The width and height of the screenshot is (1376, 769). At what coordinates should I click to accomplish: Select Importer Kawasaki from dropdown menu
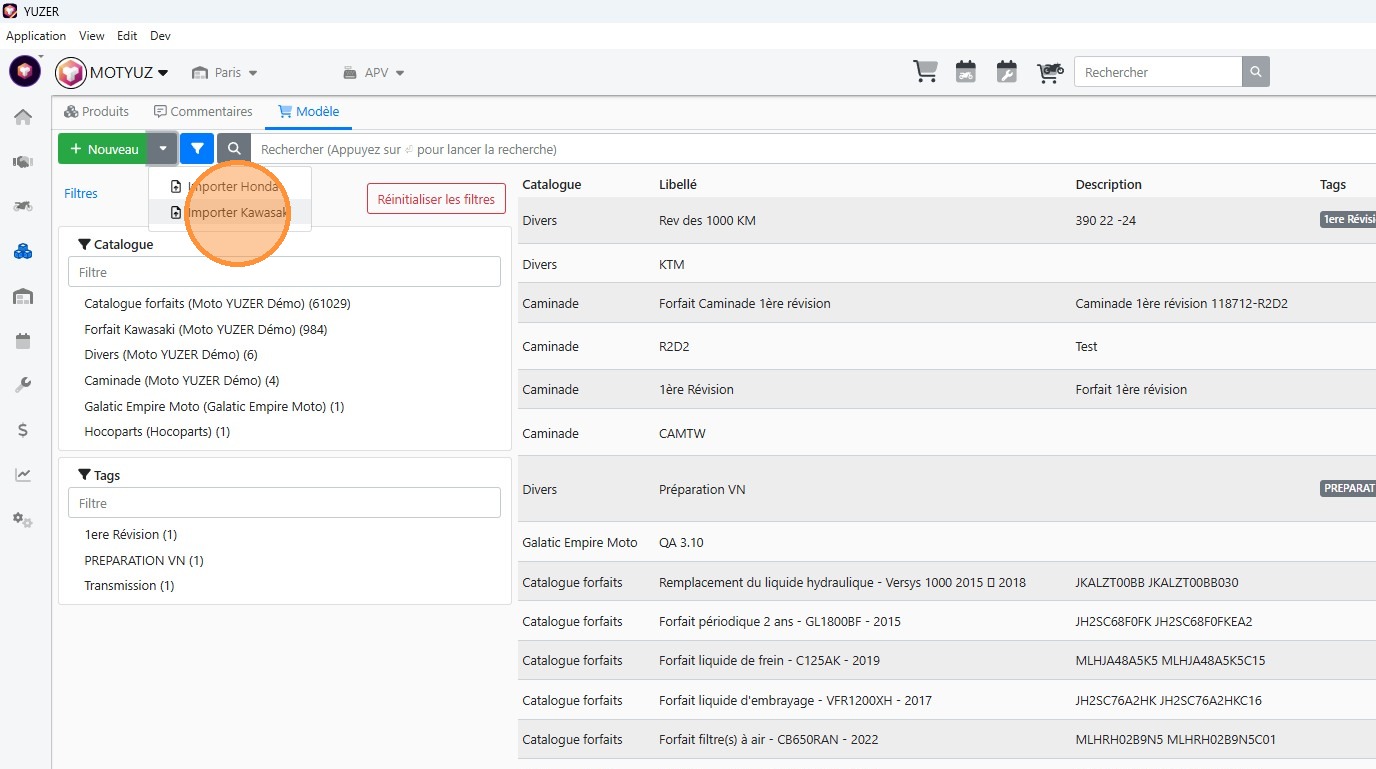tap(237, 213)
